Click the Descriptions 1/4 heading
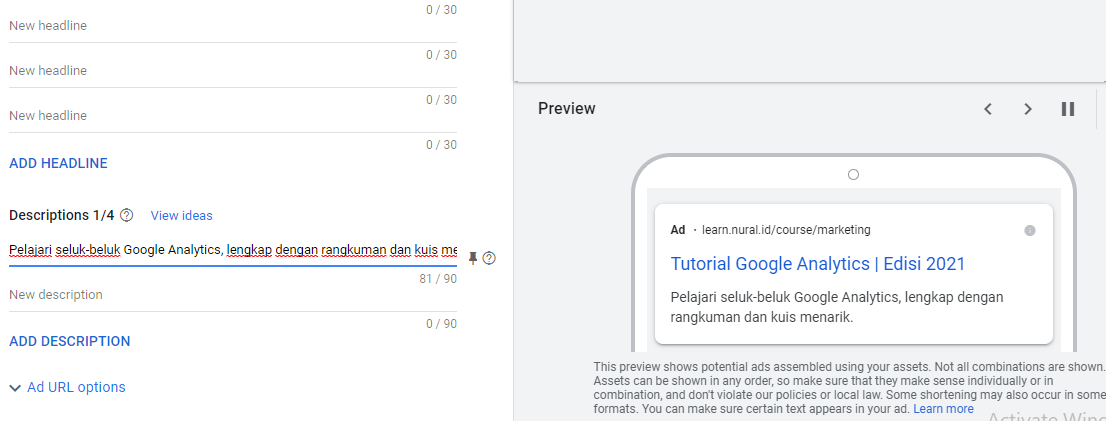Screen dimensions: 1106x421 61,215
